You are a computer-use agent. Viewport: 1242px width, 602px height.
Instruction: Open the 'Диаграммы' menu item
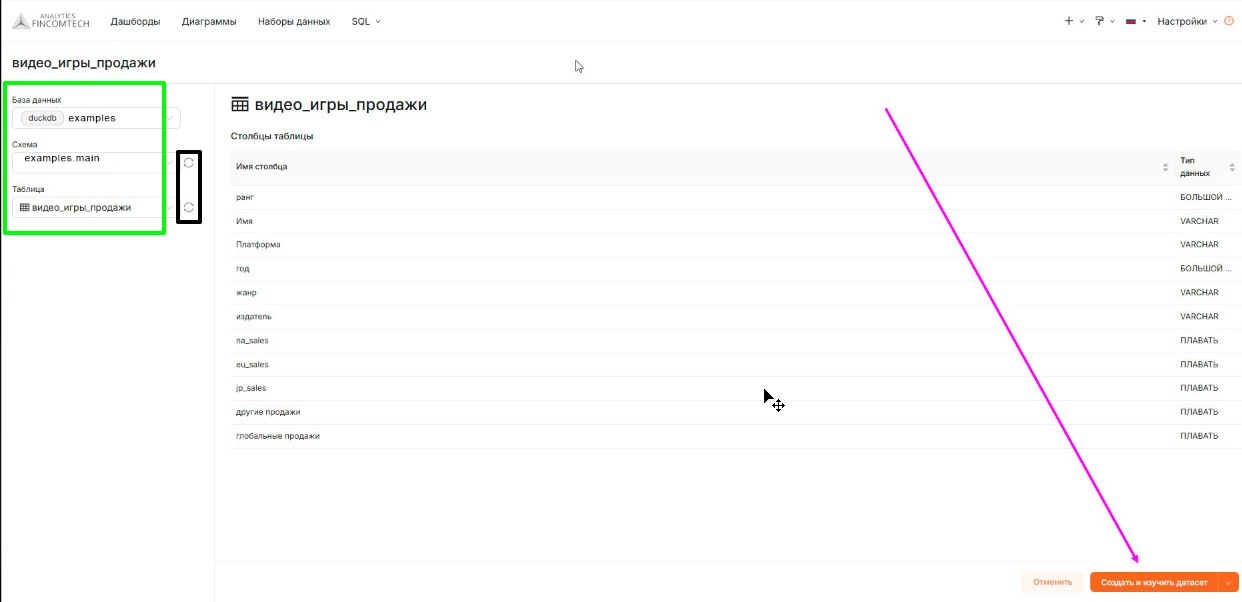pos(209,21)
